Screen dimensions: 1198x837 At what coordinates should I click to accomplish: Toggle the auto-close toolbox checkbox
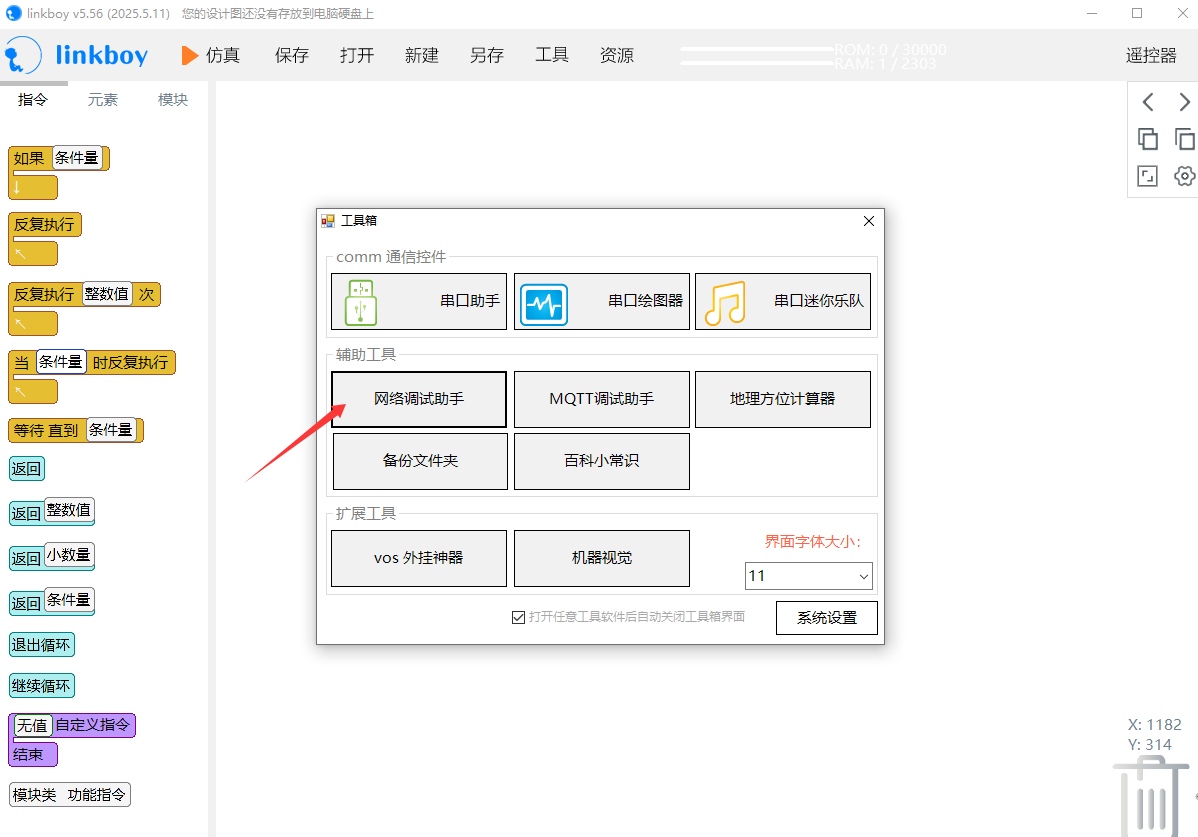pyautogui.click(x=518, y=617)
